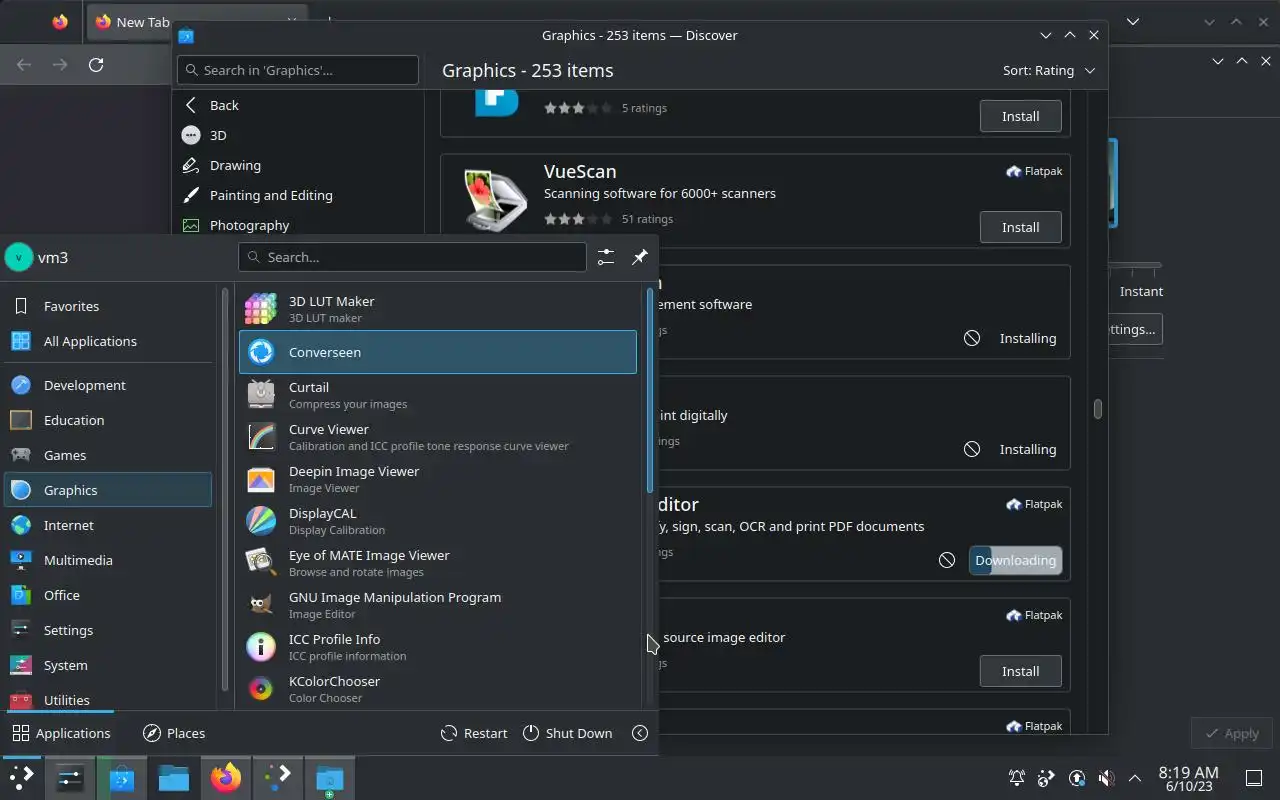1280x800 pixels.
Task: Switch to Places tab in launcher
Action: tap(174, 733)
